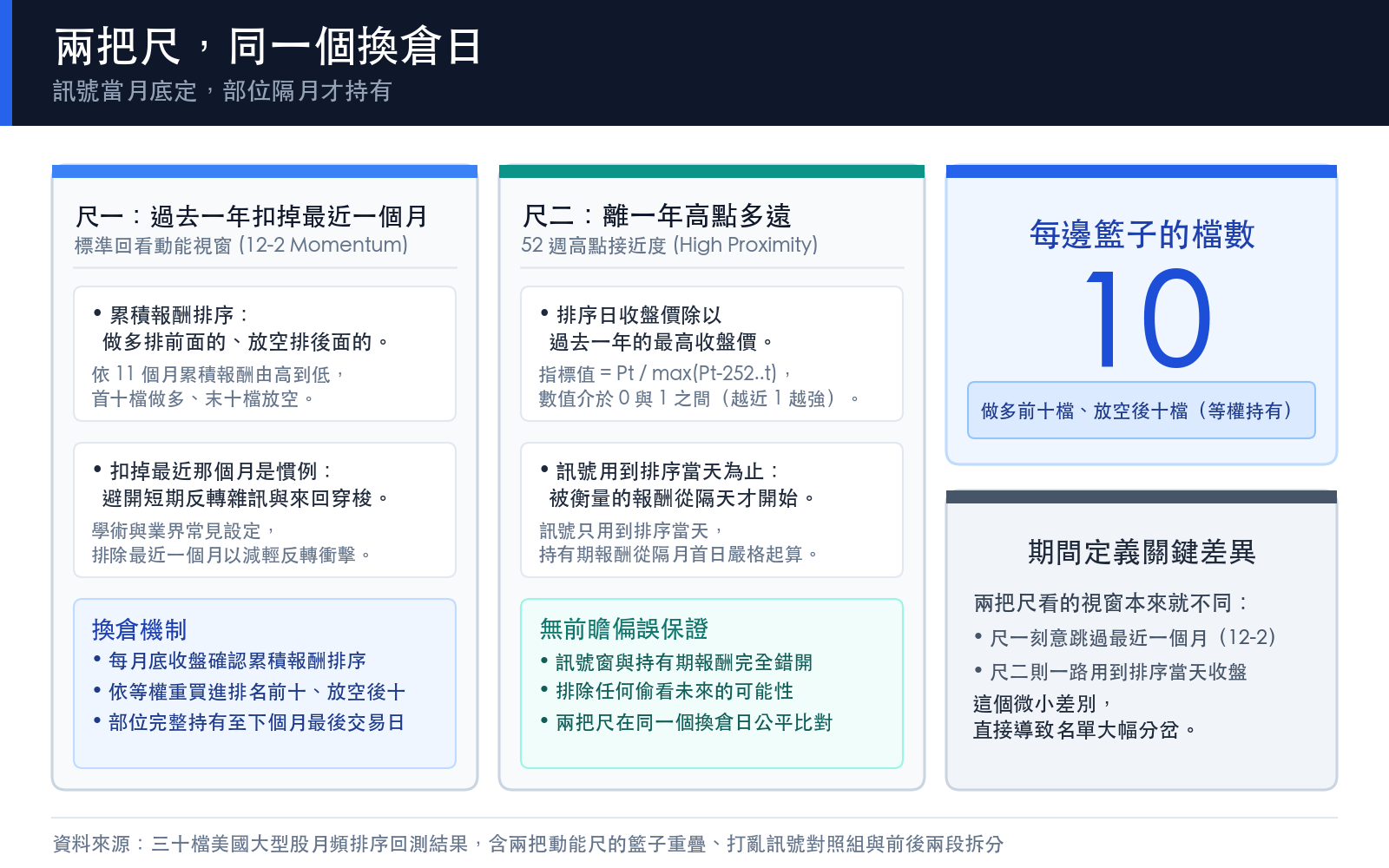
Task: Click the box heading "無前瞻偏誤保證"
Action: (x=624, y=629)
